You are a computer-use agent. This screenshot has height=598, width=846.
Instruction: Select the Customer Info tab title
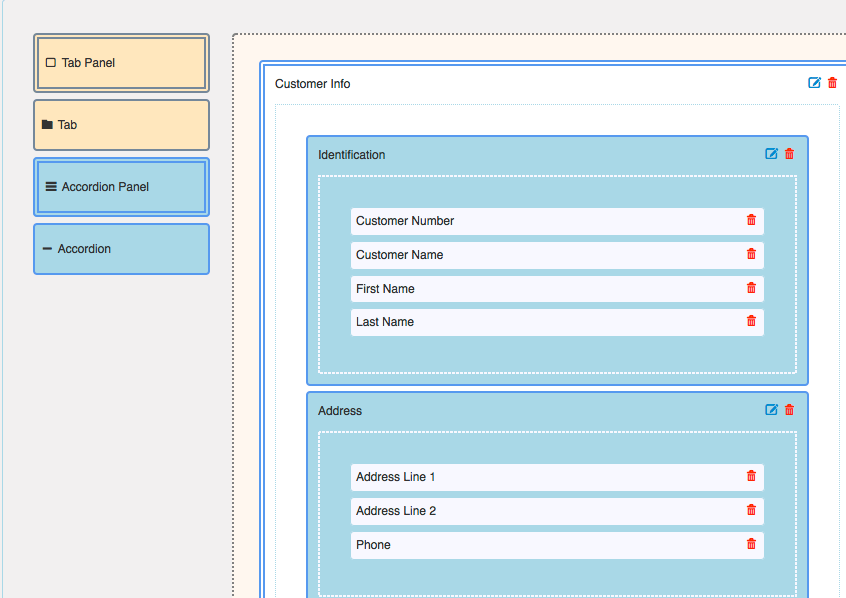[x=313, y=84]
